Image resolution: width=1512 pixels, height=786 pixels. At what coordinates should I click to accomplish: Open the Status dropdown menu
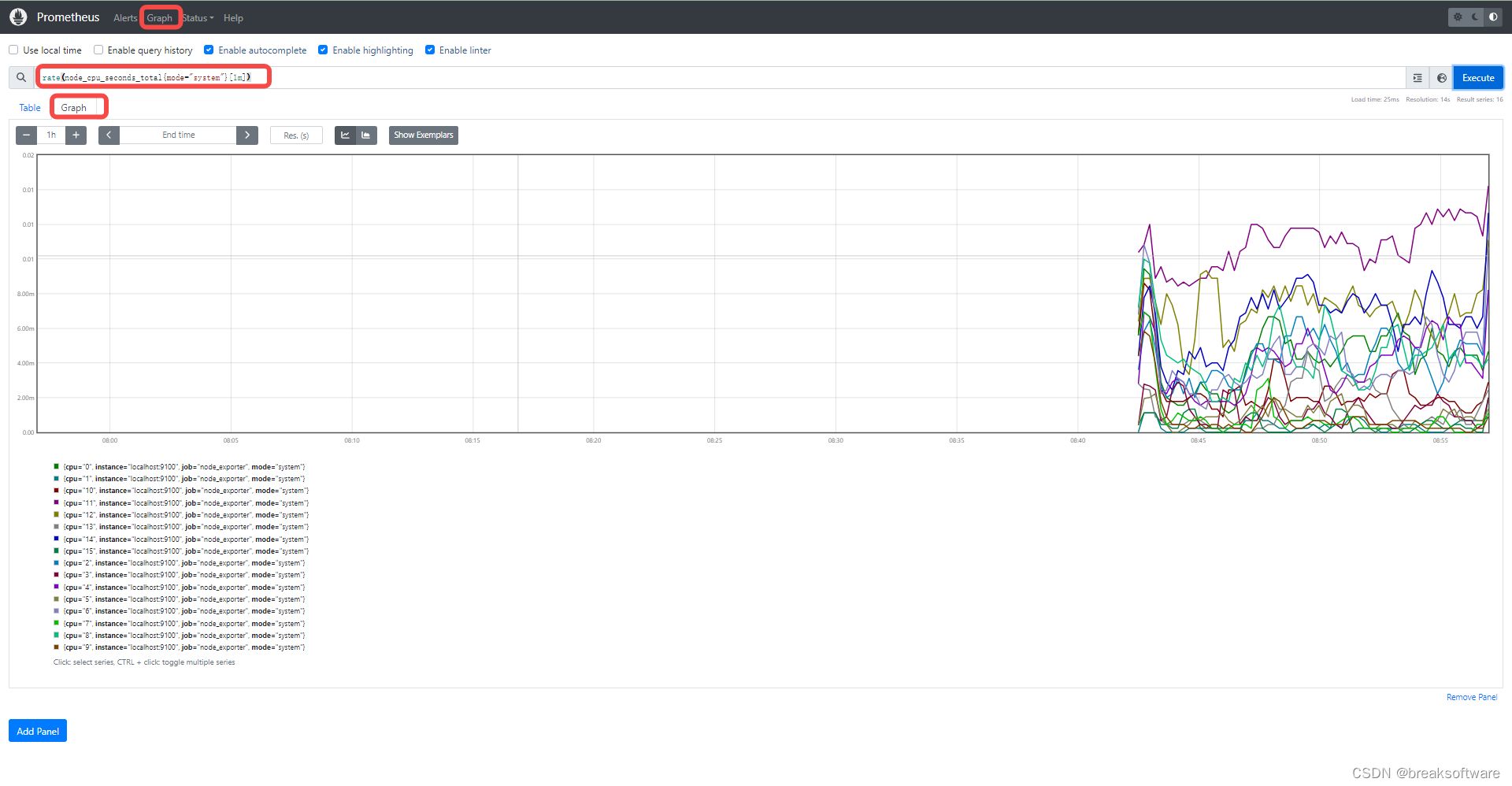coord(198,17)
